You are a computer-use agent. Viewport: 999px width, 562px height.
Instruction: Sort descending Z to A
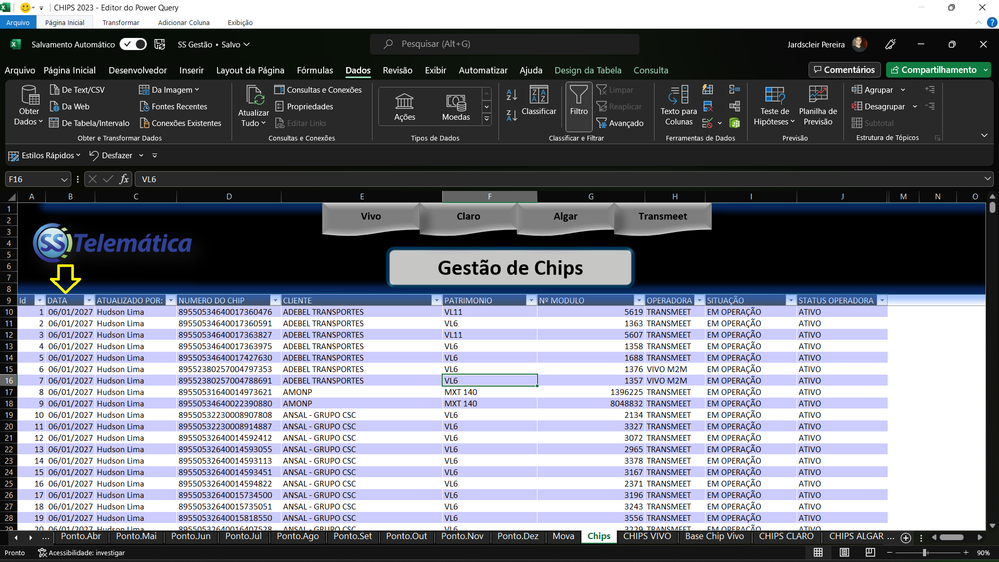[512, 115]
